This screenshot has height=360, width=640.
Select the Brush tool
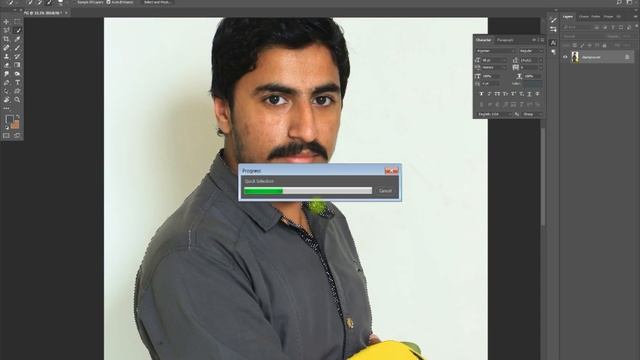point(17,48)
